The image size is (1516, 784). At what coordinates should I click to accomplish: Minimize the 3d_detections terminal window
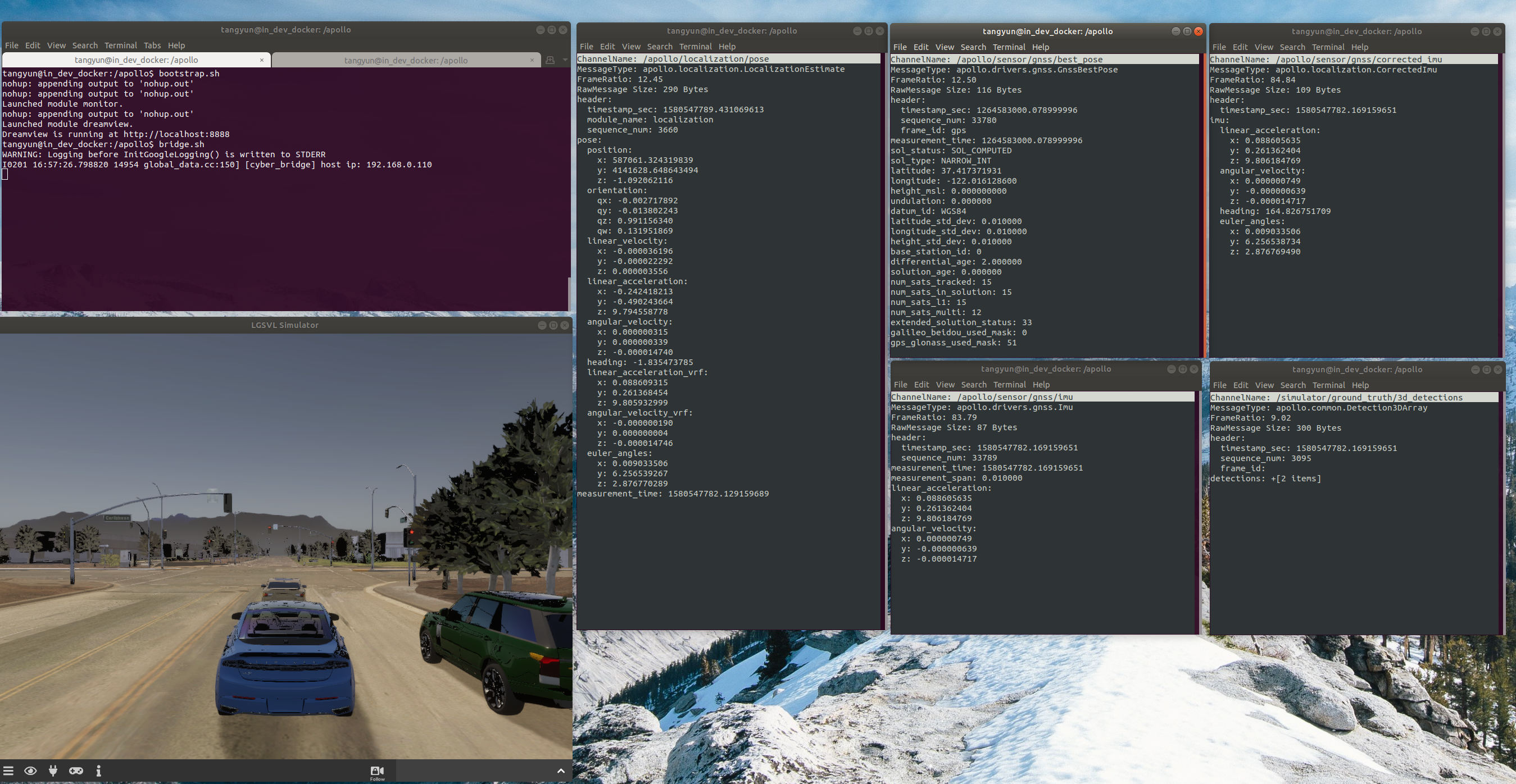[x=1476, y=370]
